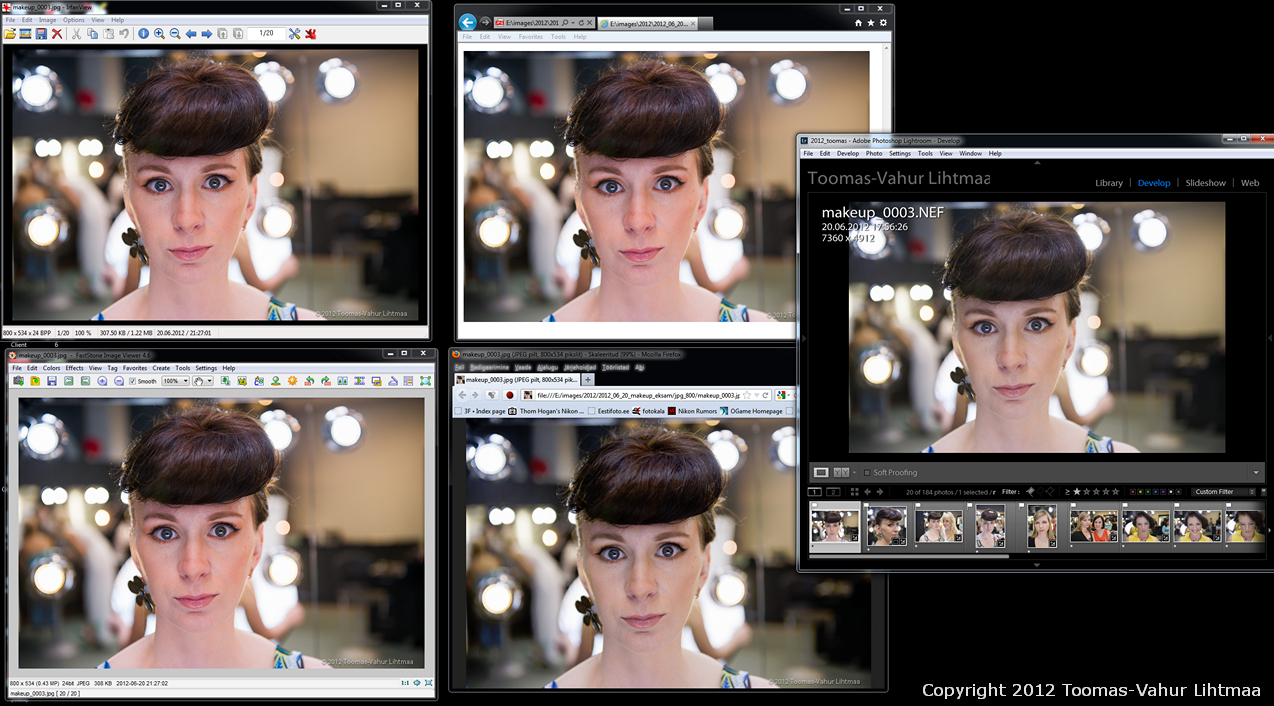
Task: Firefox bookmark star in address bar
Action: tap(746, 395)
